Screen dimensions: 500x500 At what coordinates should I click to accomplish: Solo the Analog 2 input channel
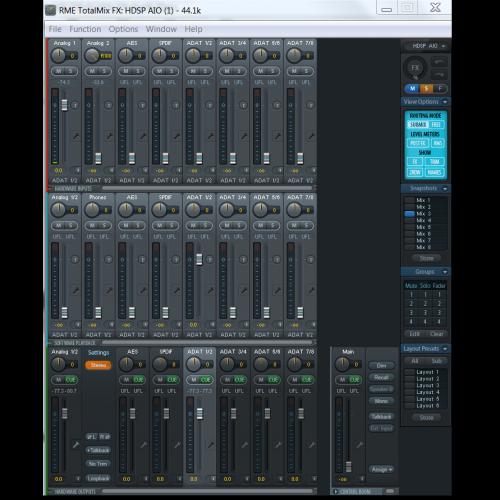pyautogui.click(x=104, y=71)
